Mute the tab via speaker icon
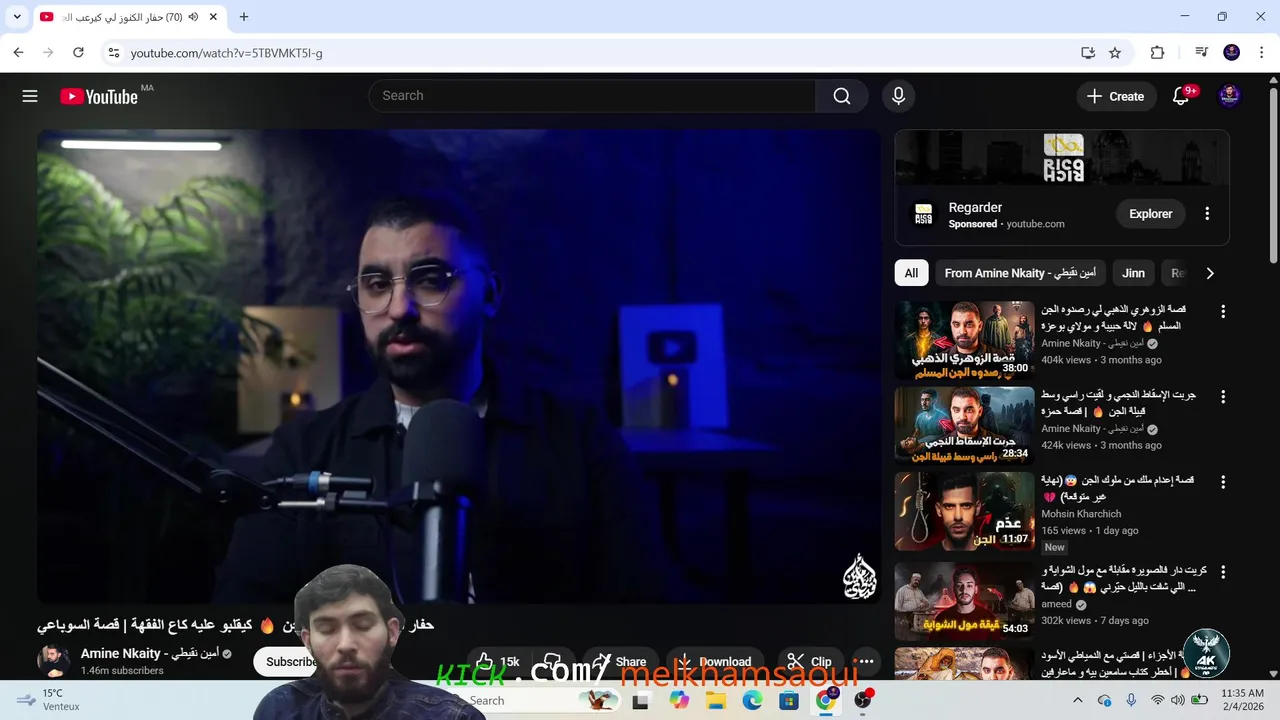Viewport: 1280px width, 720px height. click(x=193, y=17)
